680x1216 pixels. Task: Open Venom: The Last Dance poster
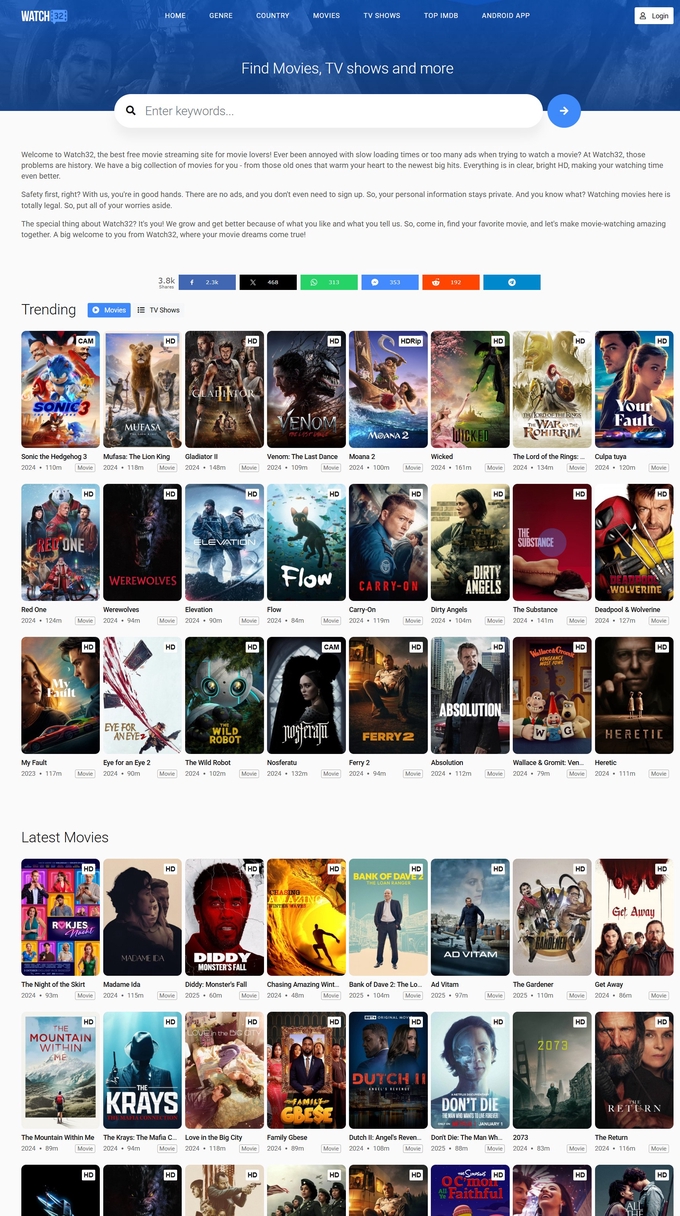tap(306, 389)
